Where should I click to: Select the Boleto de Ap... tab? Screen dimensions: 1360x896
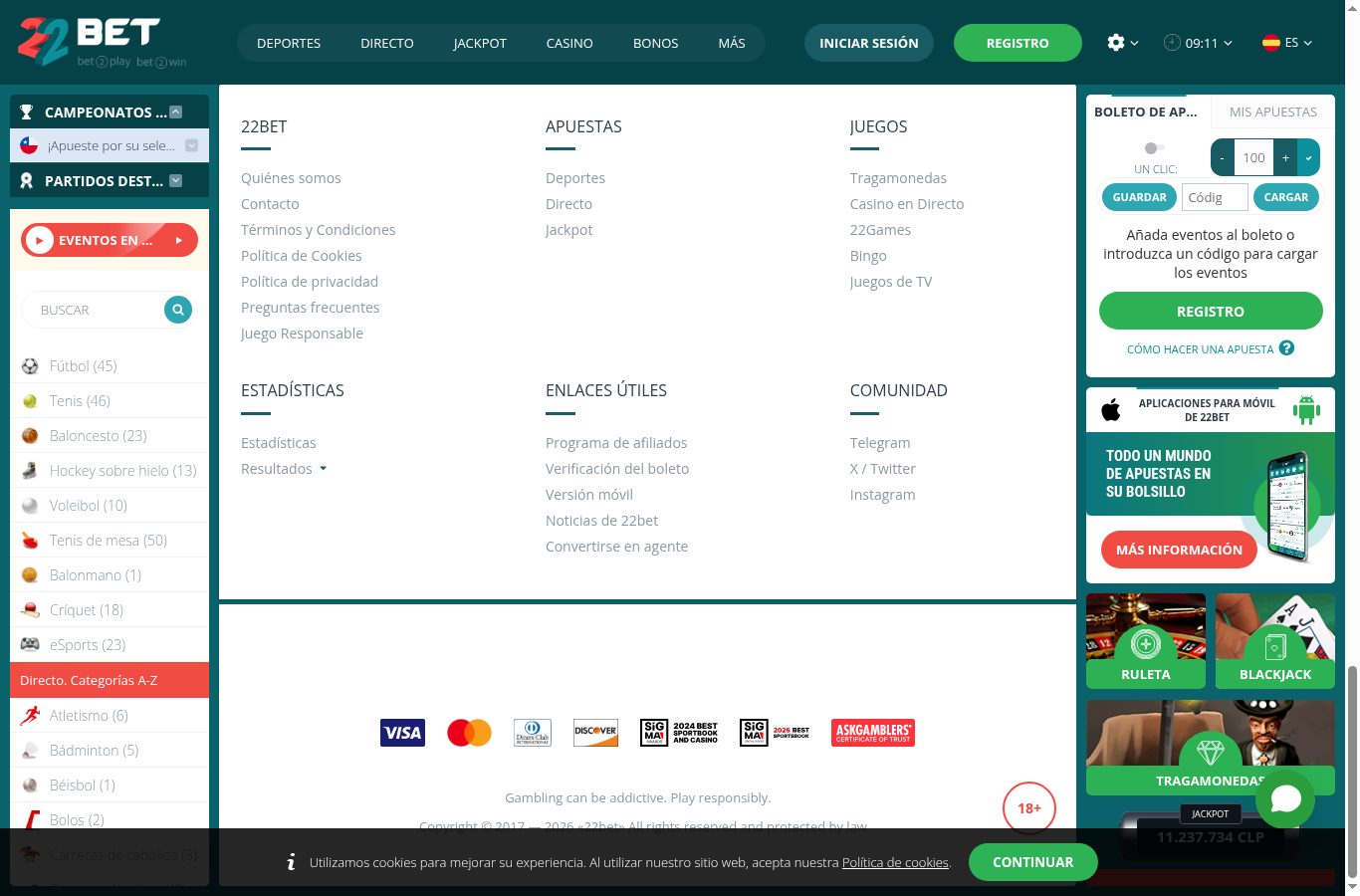(1148, 112)
